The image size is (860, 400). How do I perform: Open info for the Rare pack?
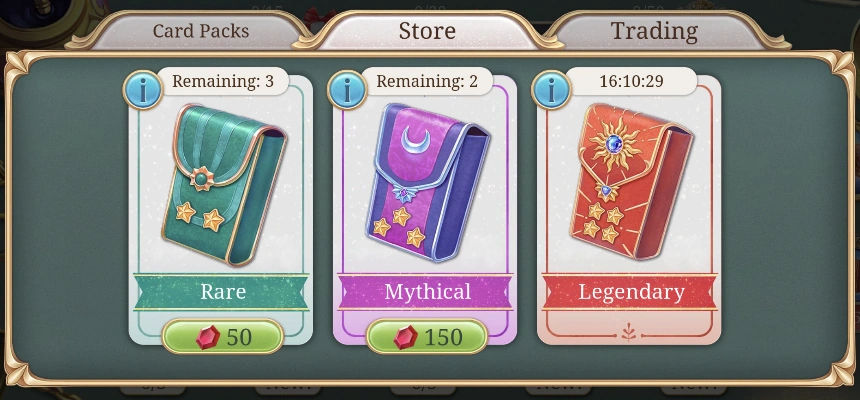[x=143, y=90]
